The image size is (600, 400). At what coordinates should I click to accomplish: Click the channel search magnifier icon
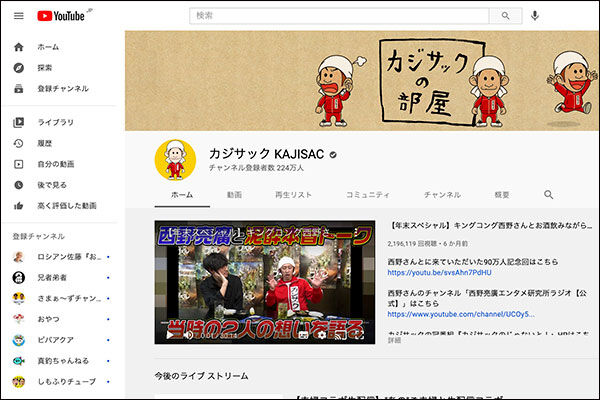pyautogui.click(x=548, y=195)
